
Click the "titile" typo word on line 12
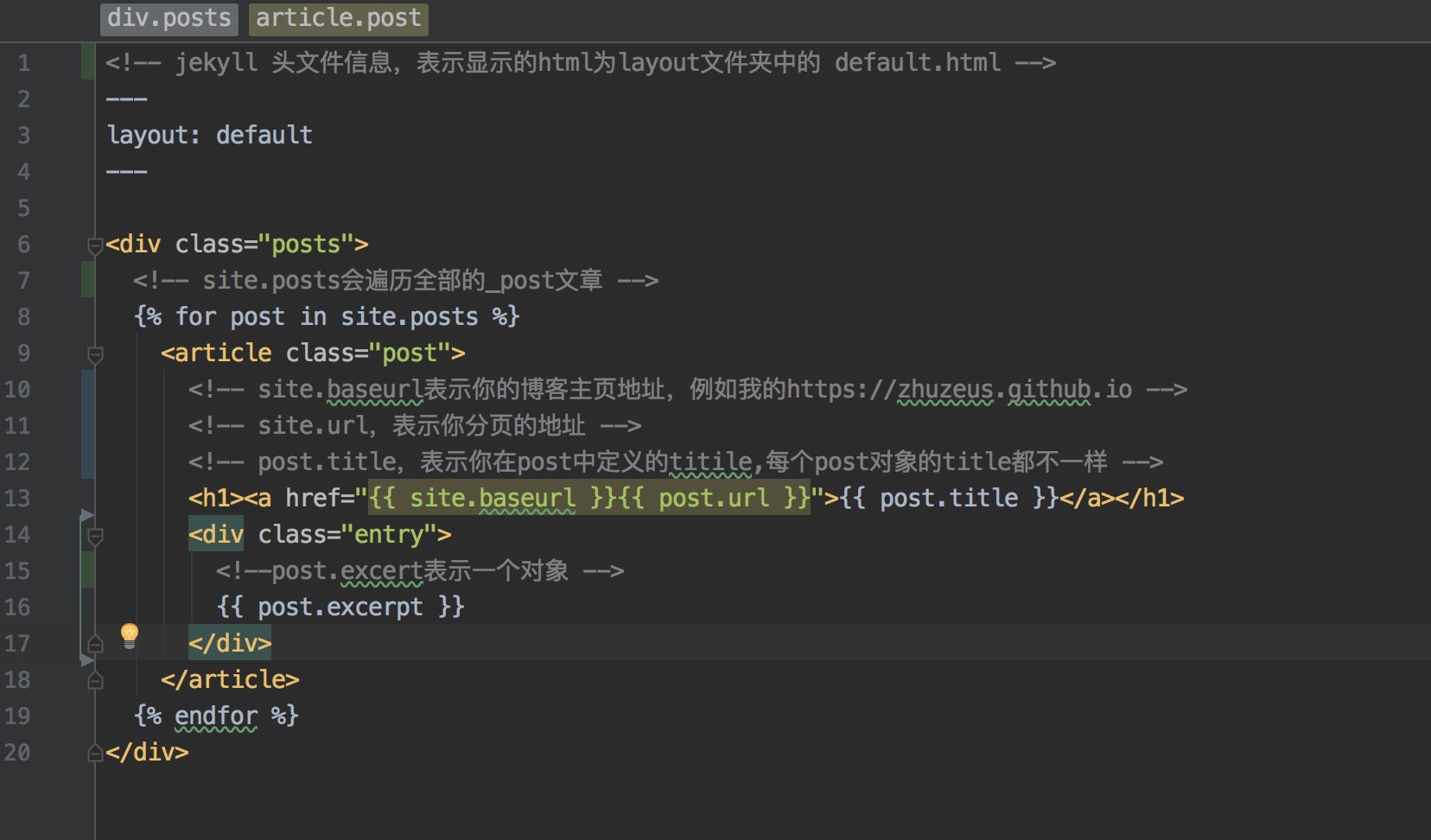(x=710, y=462)
